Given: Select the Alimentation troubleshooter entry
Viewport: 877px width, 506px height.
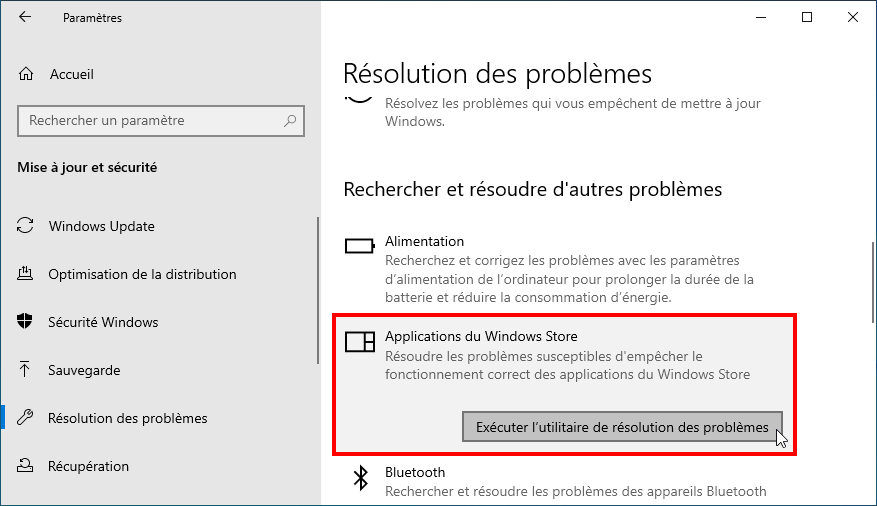Looking at the screenshot, I should click(x=565, y=269).
